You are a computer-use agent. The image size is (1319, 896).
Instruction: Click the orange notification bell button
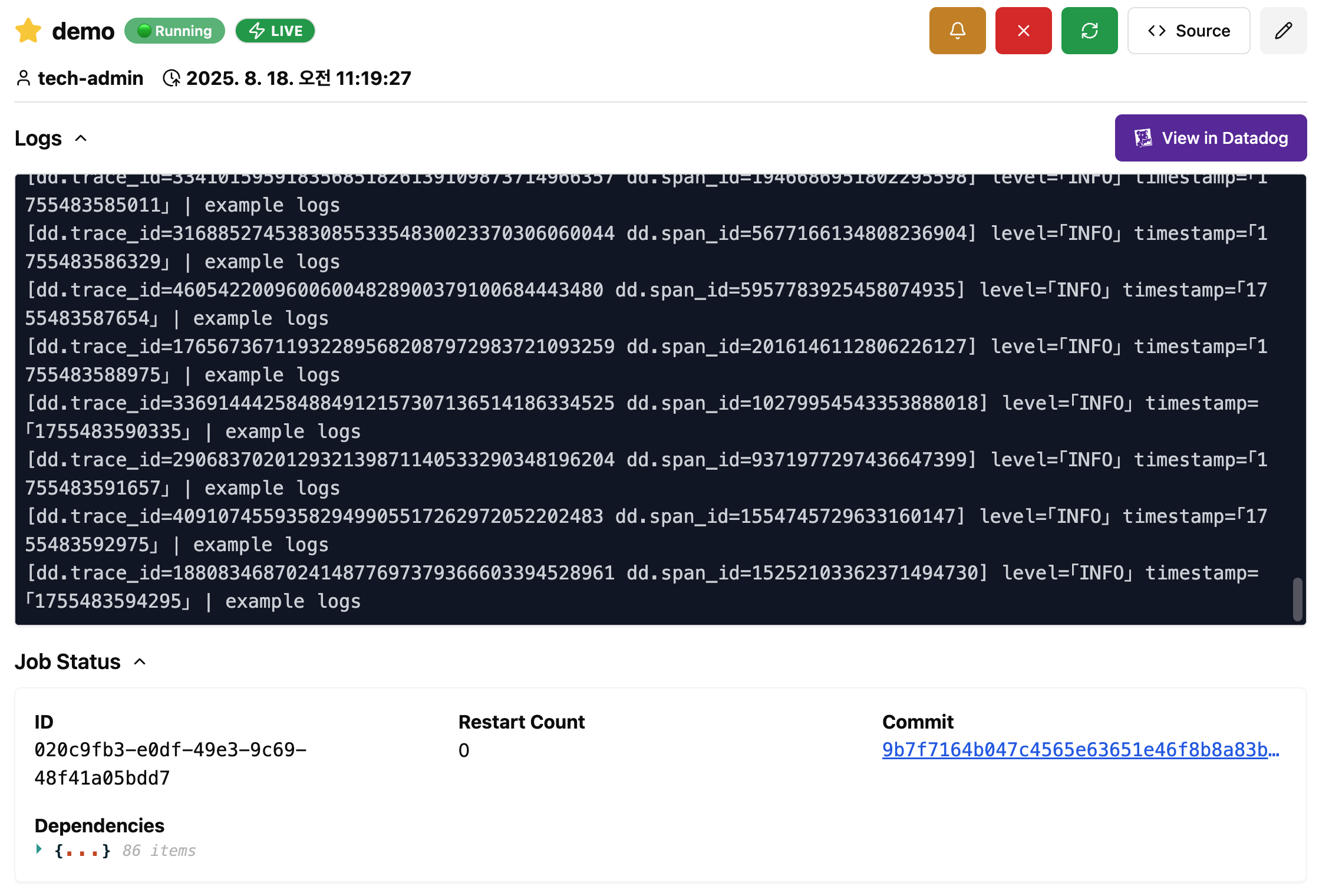click(x=957, y=31)
